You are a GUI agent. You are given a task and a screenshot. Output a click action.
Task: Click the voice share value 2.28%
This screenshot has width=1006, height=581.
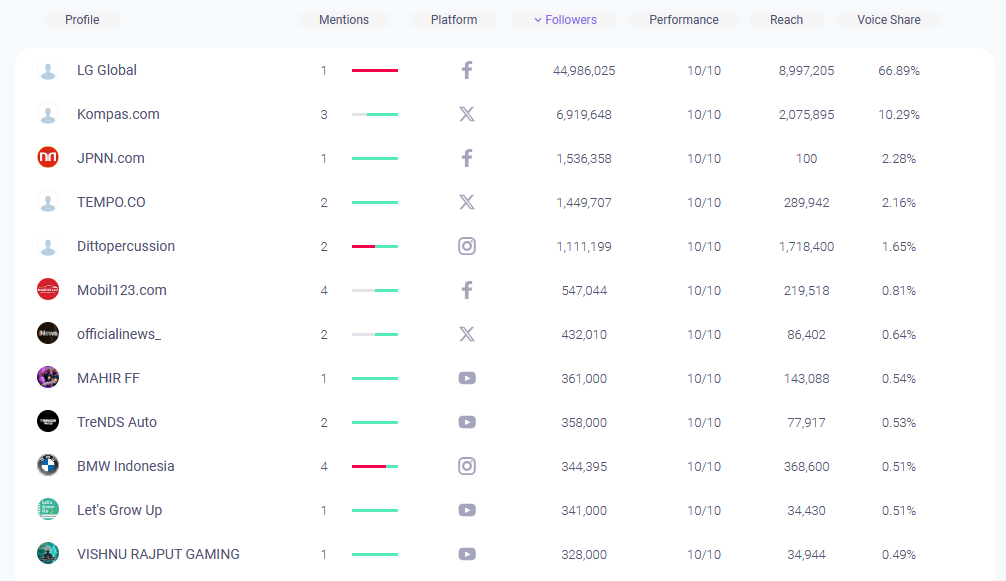coord(899,158)
